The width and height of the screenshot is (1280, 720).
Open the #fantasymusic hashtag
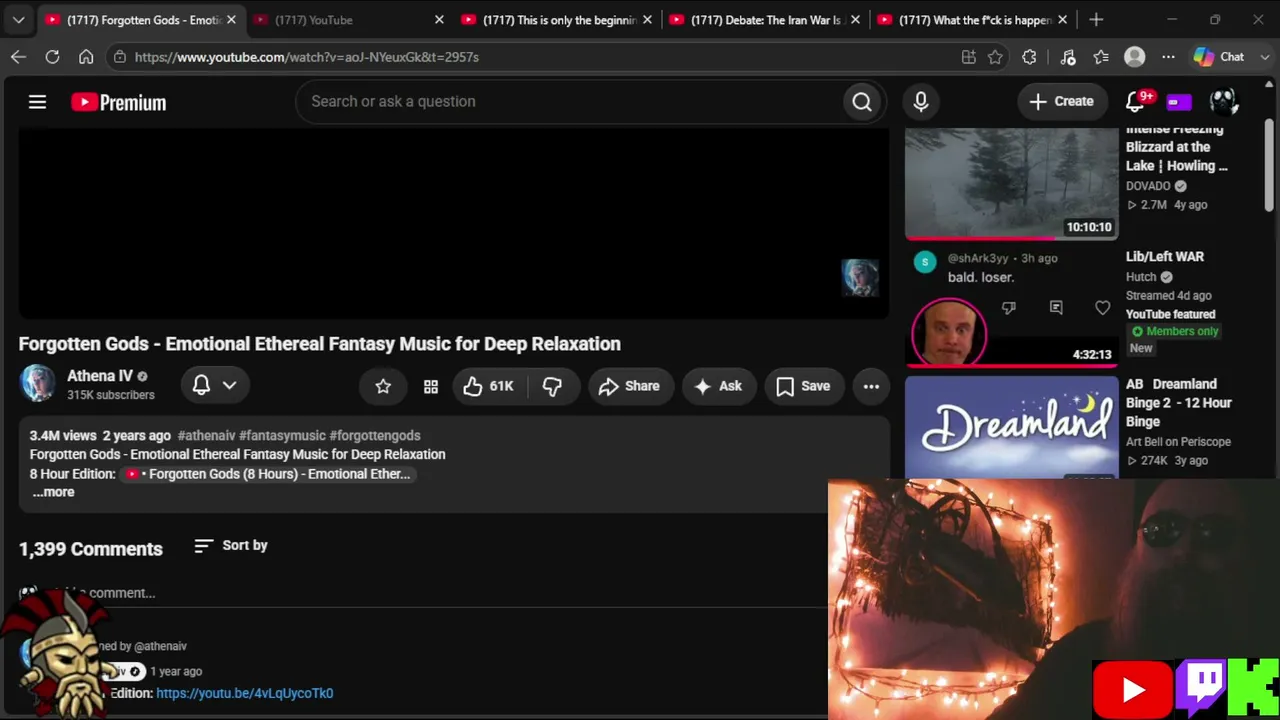click(282, 435)
